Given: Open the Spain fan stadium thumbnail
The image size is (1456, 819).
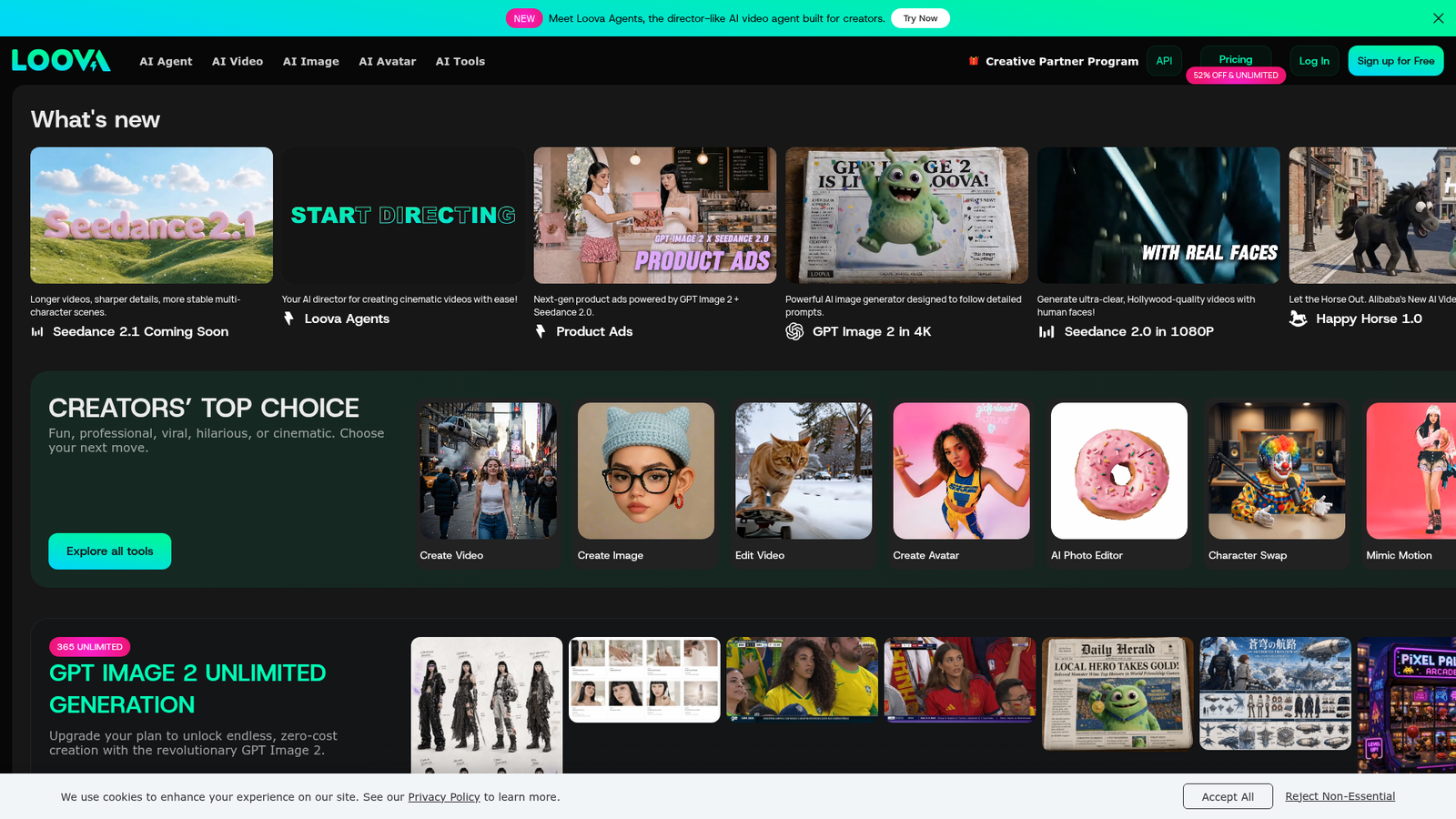Looking at the screenshot, I should 960,680.
